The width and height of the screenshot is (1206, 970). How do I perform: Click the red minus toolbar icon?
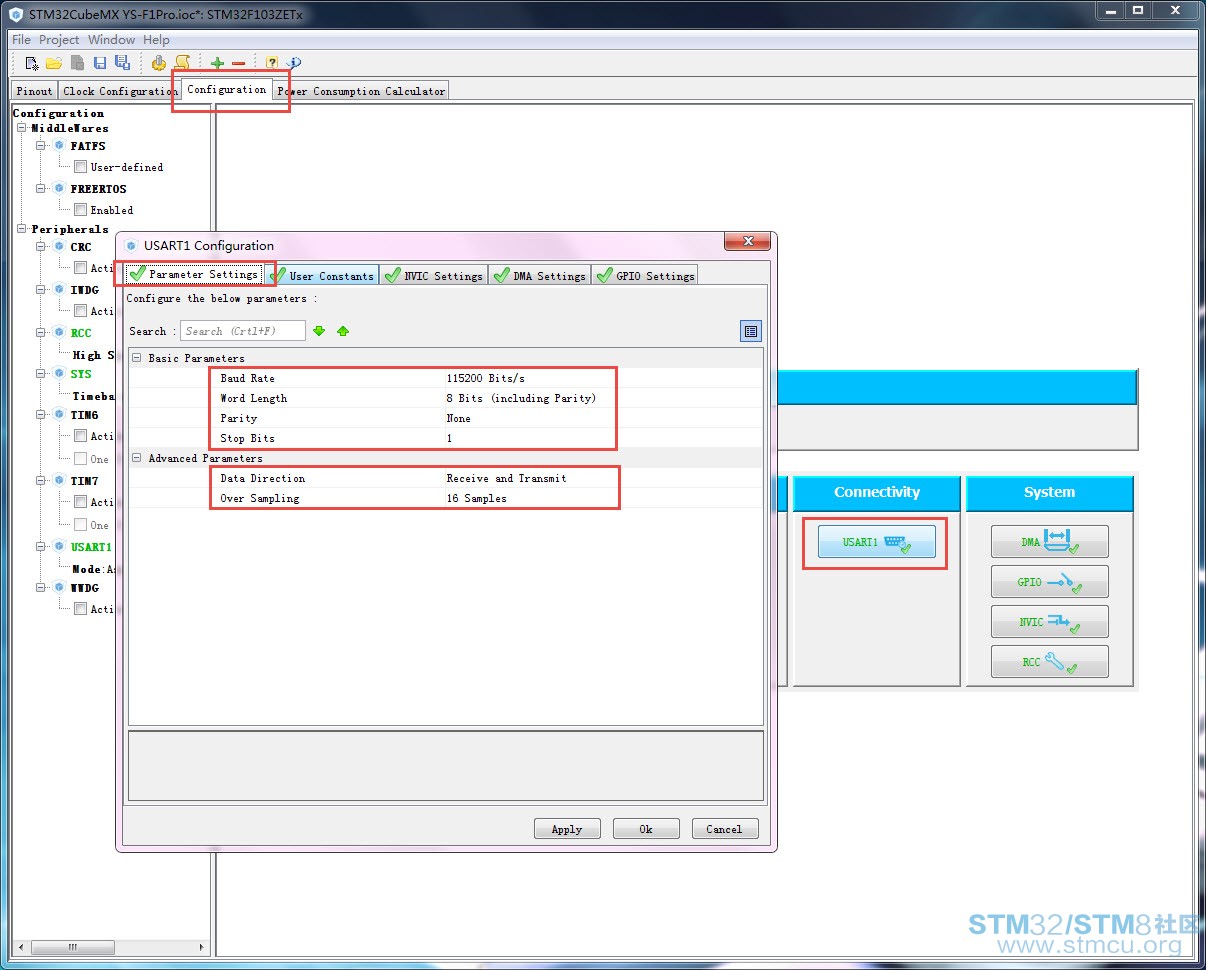(x=238, y=63)
